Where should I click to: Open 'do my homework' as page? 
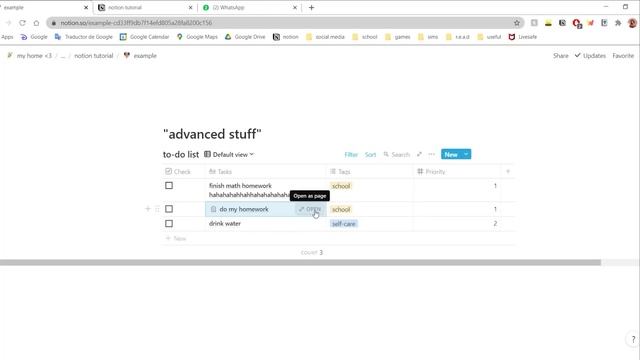[310, 209]
